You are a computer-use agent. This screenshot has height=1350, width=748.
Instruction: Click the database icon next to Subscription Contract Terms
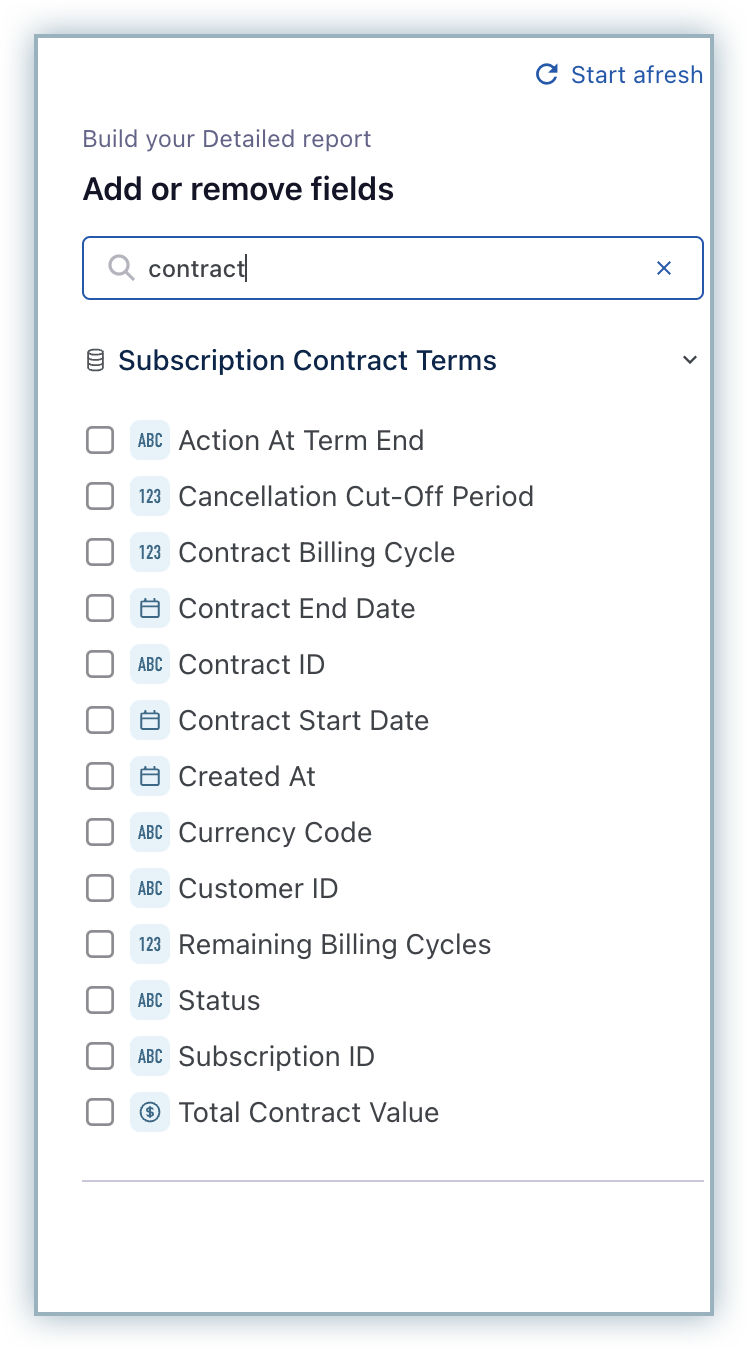pyautogui.click(x=95, y=360)
